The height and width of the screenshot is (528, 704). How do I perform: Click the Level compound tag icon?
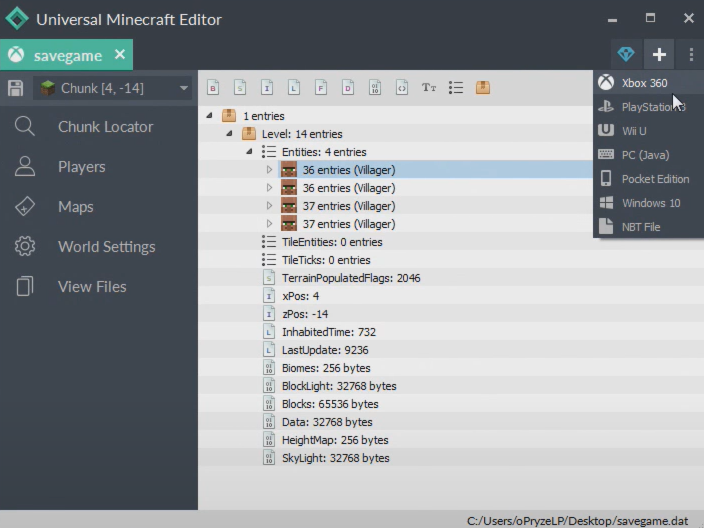coord(249,133)
